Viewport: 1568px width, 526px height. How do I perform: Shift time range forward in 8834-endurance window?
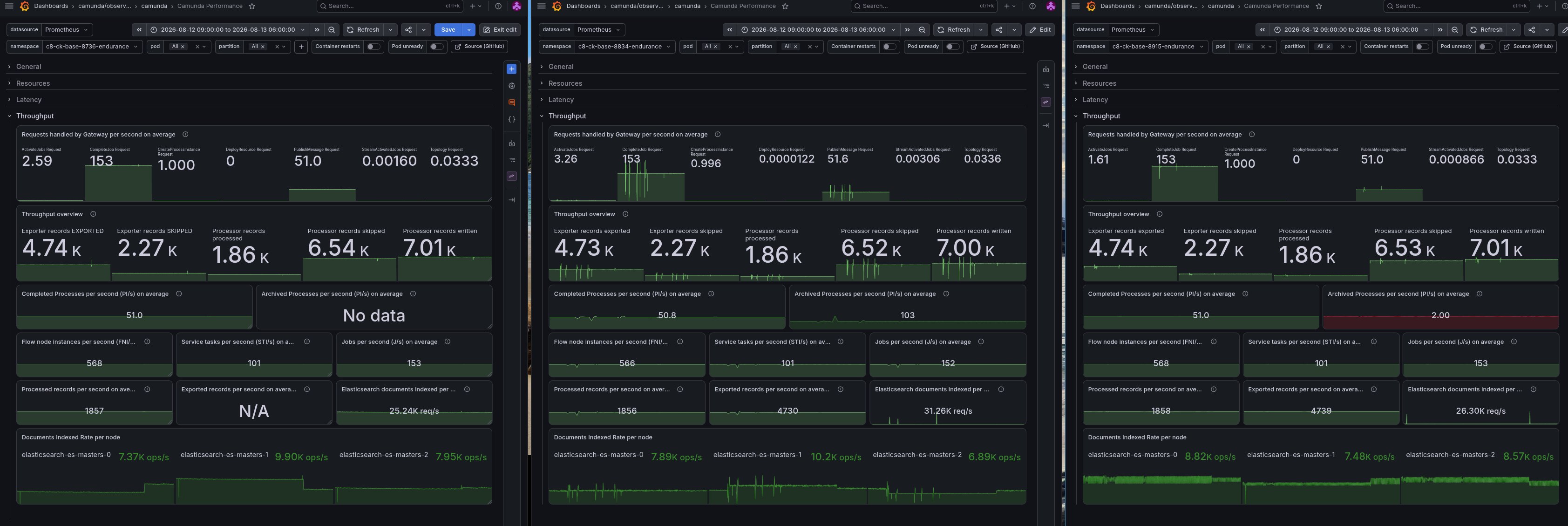[x=908, y=30]
